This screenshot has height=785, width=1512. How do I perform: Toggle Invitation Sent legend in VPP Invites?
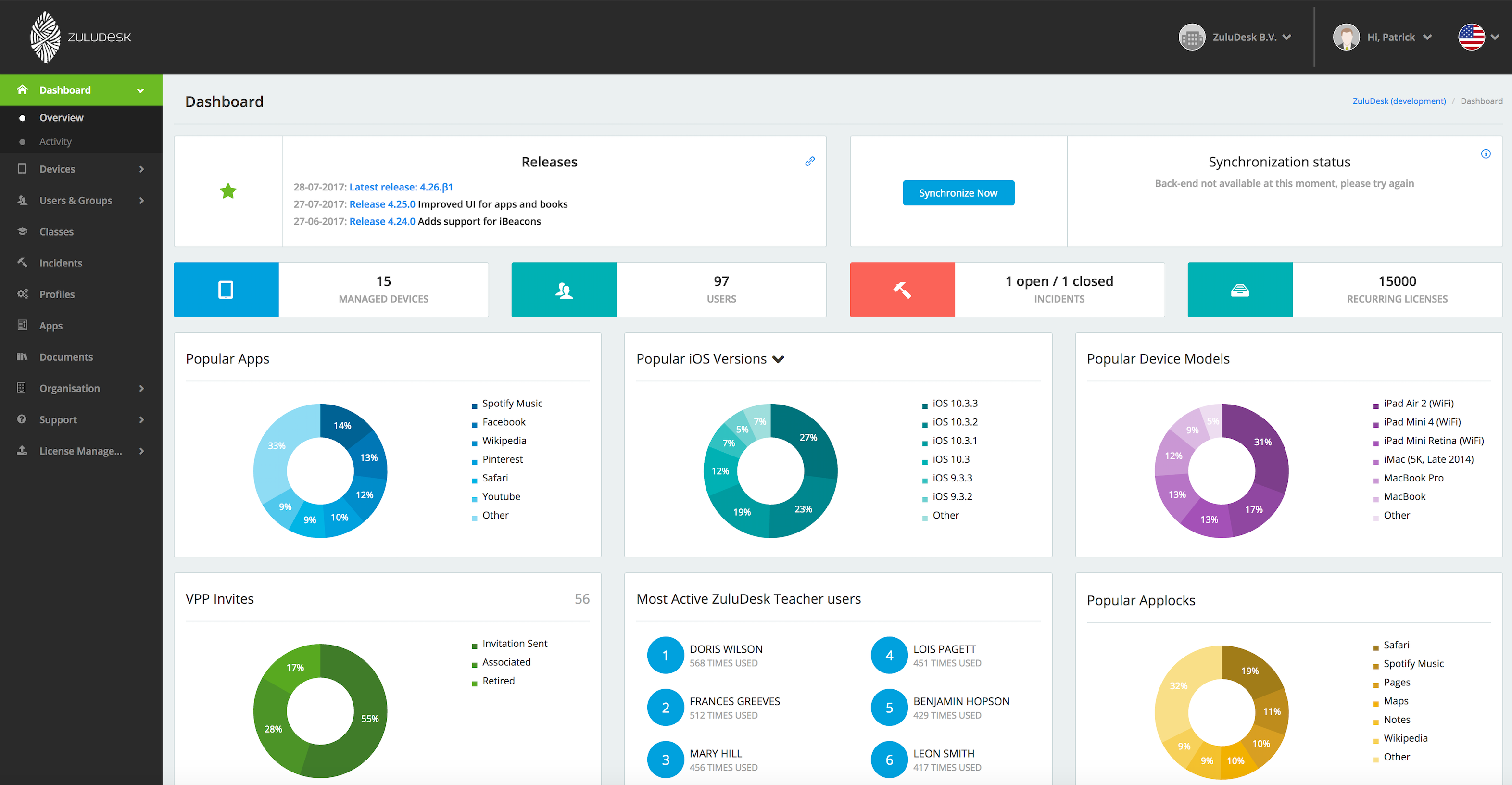coord(514,644)
